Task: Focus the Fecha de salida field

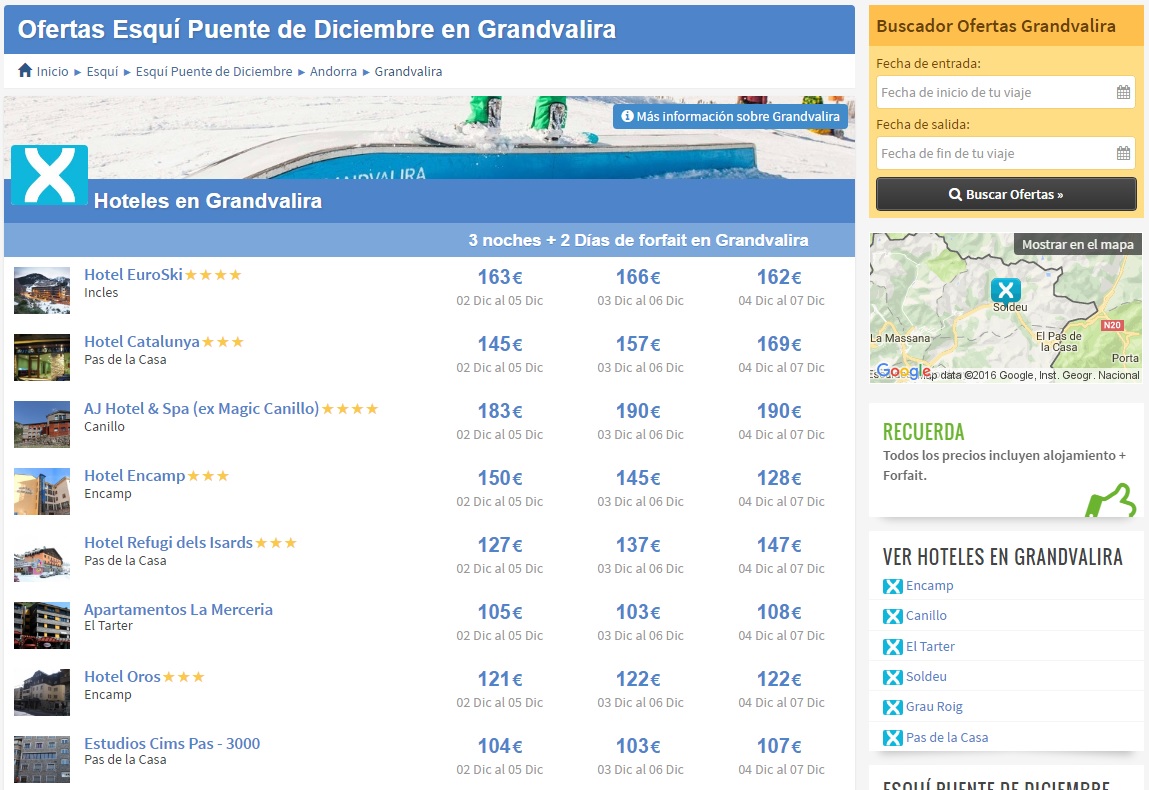Action: [x=1005, y=153]
